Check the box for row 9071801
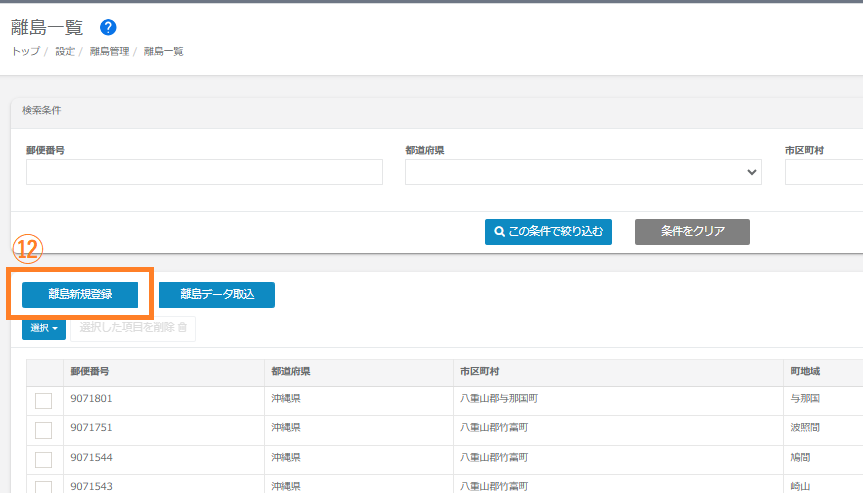The height and width of the screenshot is (493, 863). (44, 401)
